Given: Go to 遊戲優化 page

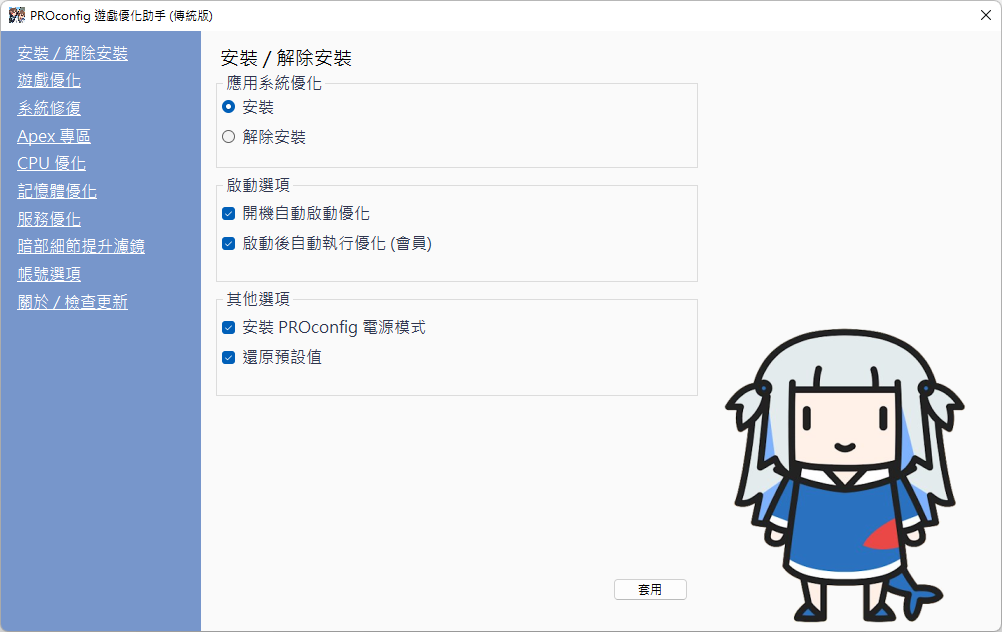Looking at the screenshot, I should point(49,81).
